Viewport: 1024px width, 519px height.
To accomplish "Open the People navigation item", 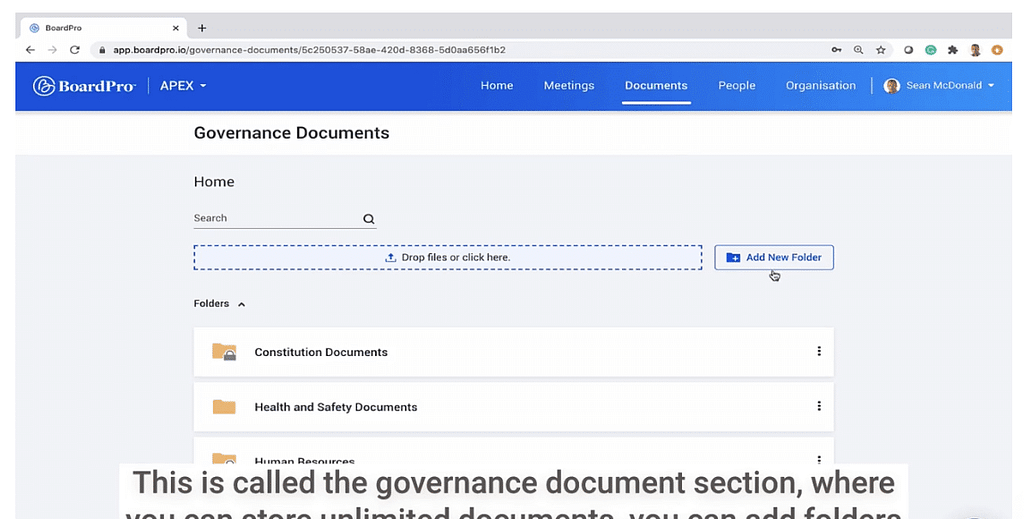I will pos(737,86).
